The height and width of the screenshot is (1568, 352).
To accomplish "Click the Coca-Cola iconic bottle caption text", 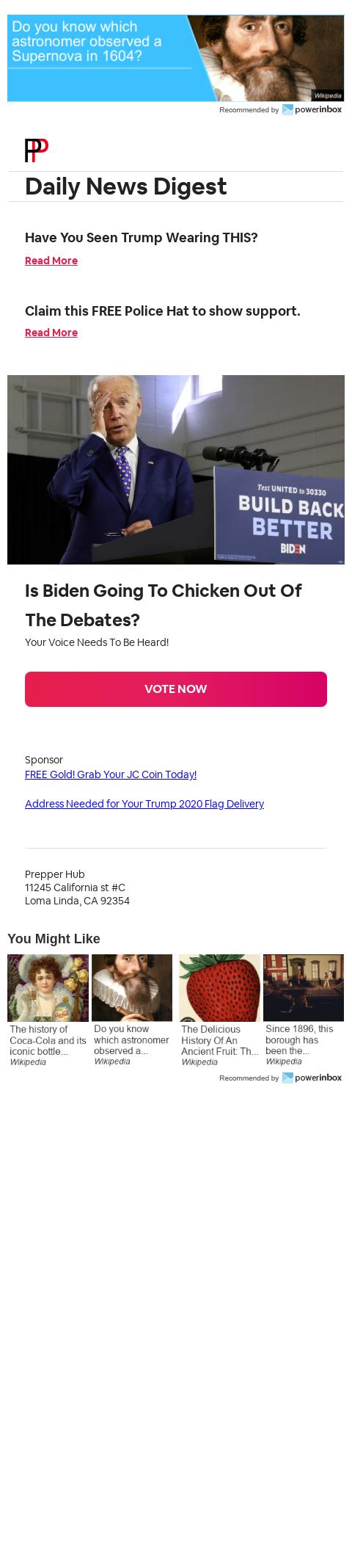I will click(48, 1040).
